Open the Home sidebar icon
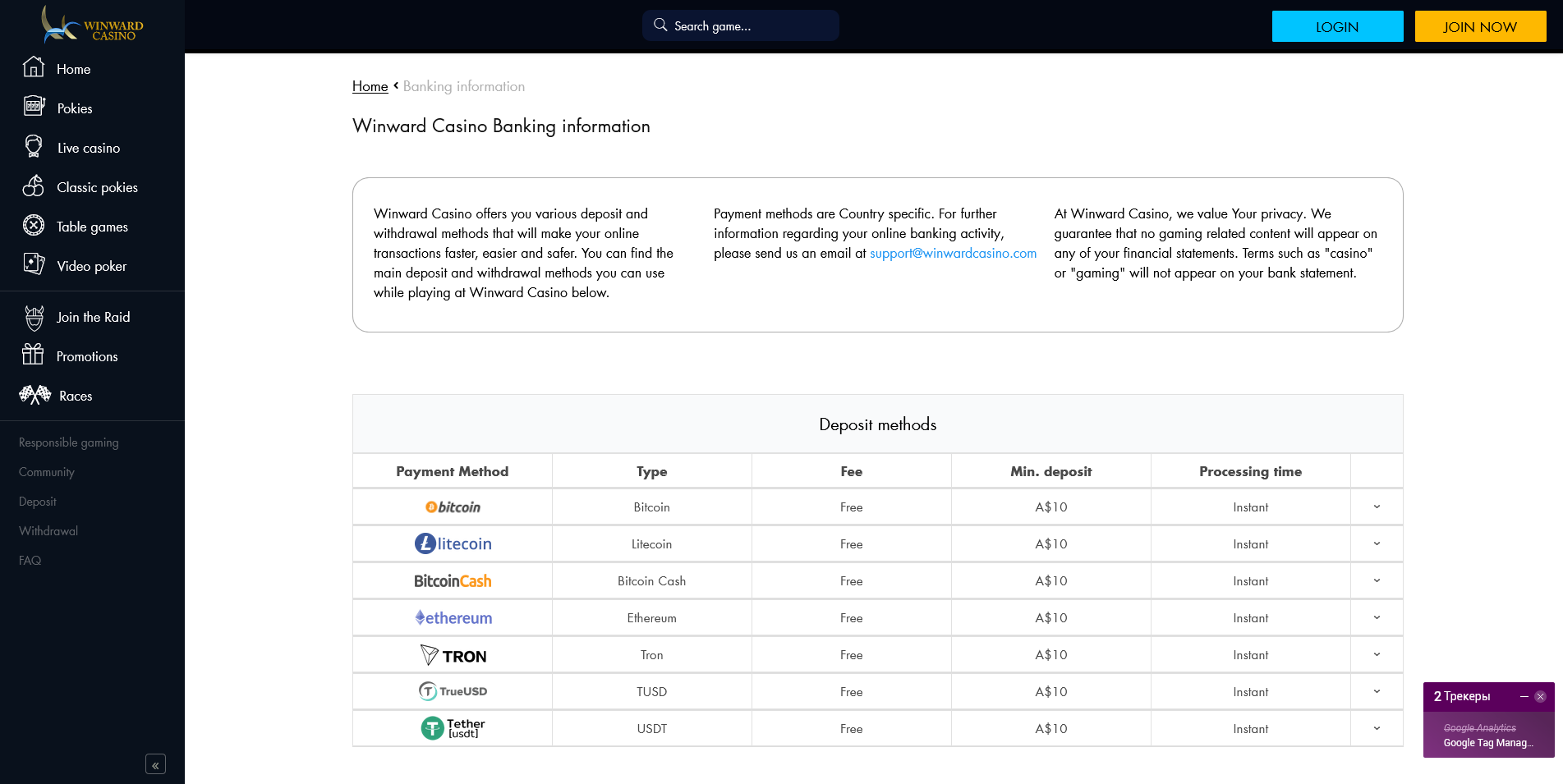 [x=34, y=67]
